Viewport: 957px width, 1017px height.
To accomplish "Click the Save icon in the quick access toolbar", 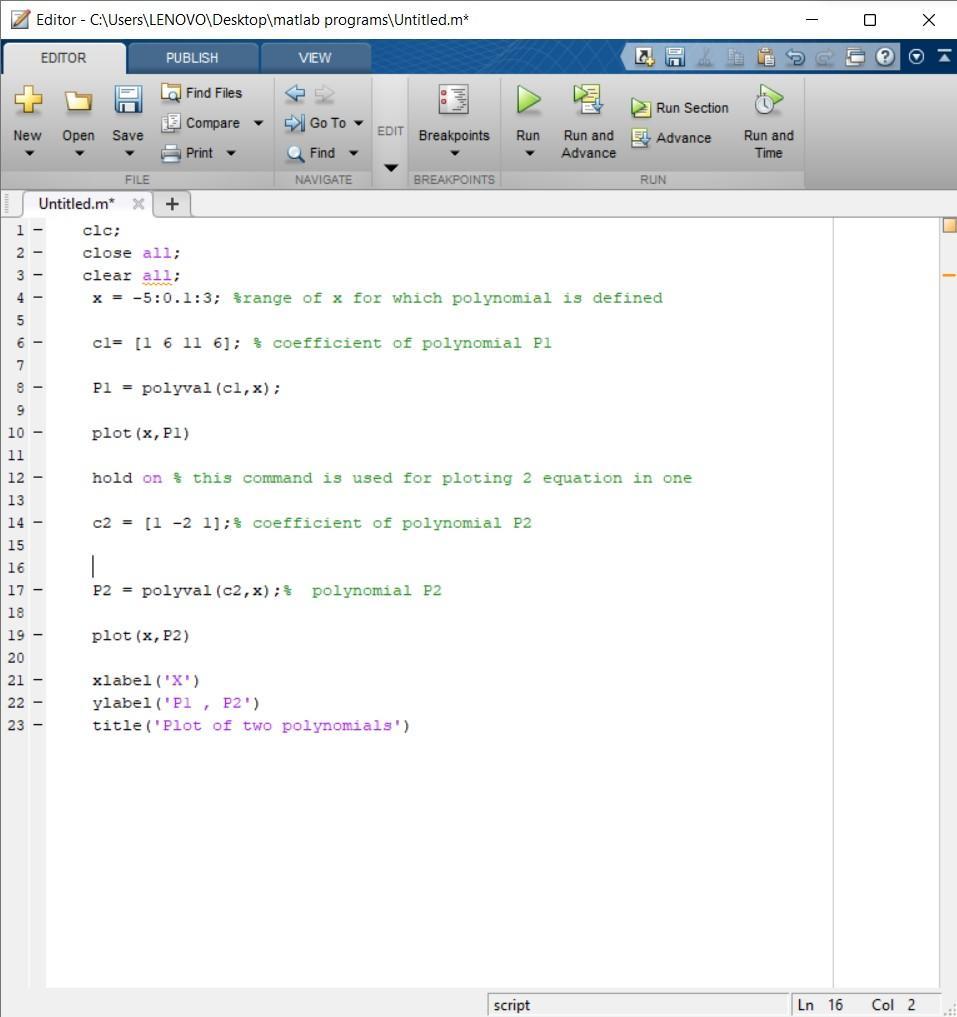I will pos(675,57).
